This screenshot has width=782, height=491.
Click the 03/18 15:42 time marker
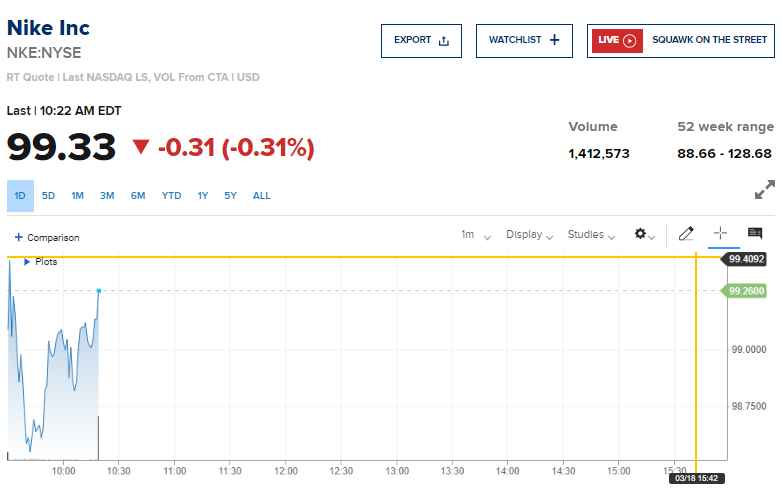pos(695,478)
